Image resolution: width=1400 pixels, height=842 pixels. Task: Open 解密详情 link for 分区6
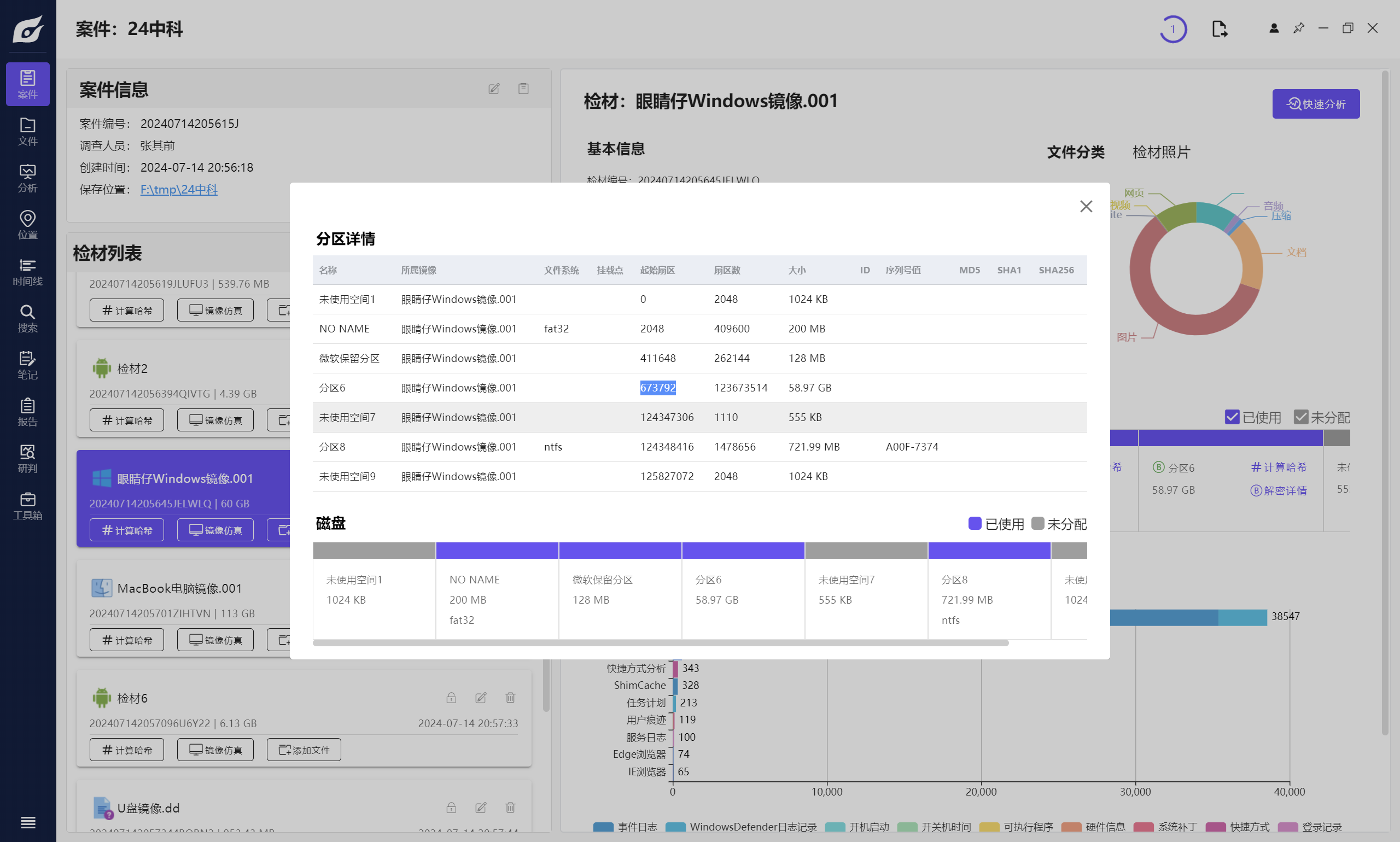[1279, 491]
